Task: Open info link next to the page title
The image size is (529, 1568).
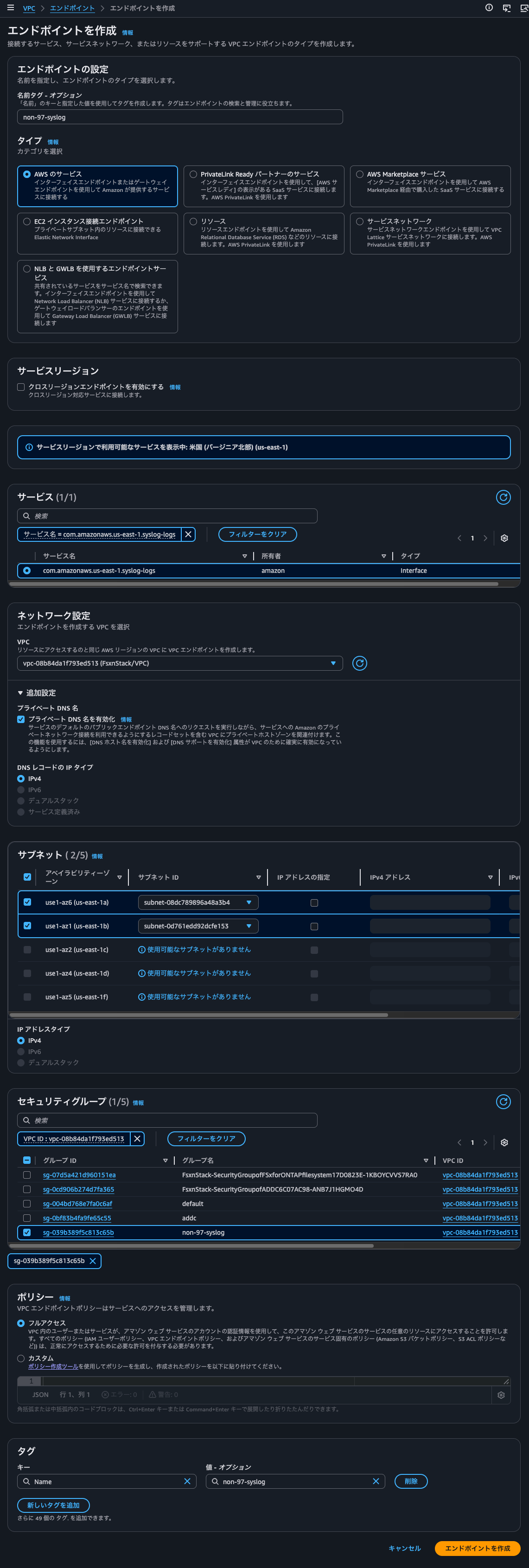Action: [x=127, y=33]
